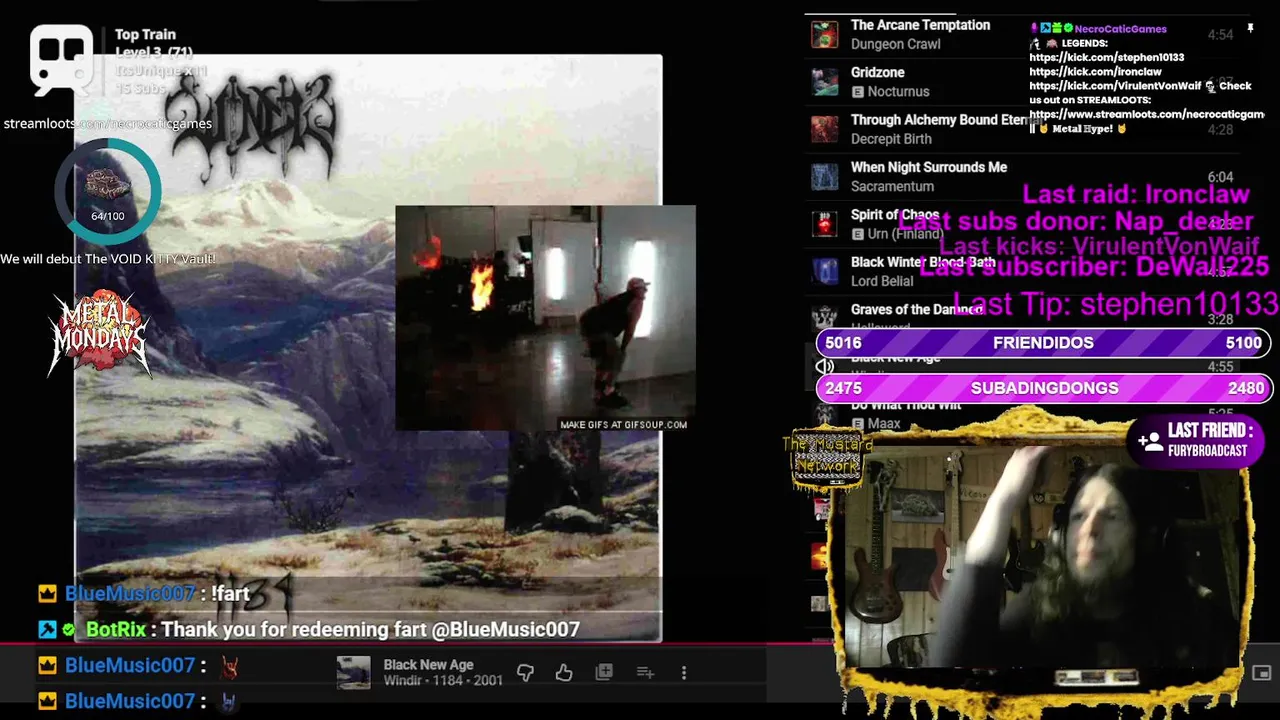Image resolution: width=1280 pixels, height=720 pixels.
Task: Click the SUBADINGDONGS goal progress bar
Action: [x=1043, y=388]
